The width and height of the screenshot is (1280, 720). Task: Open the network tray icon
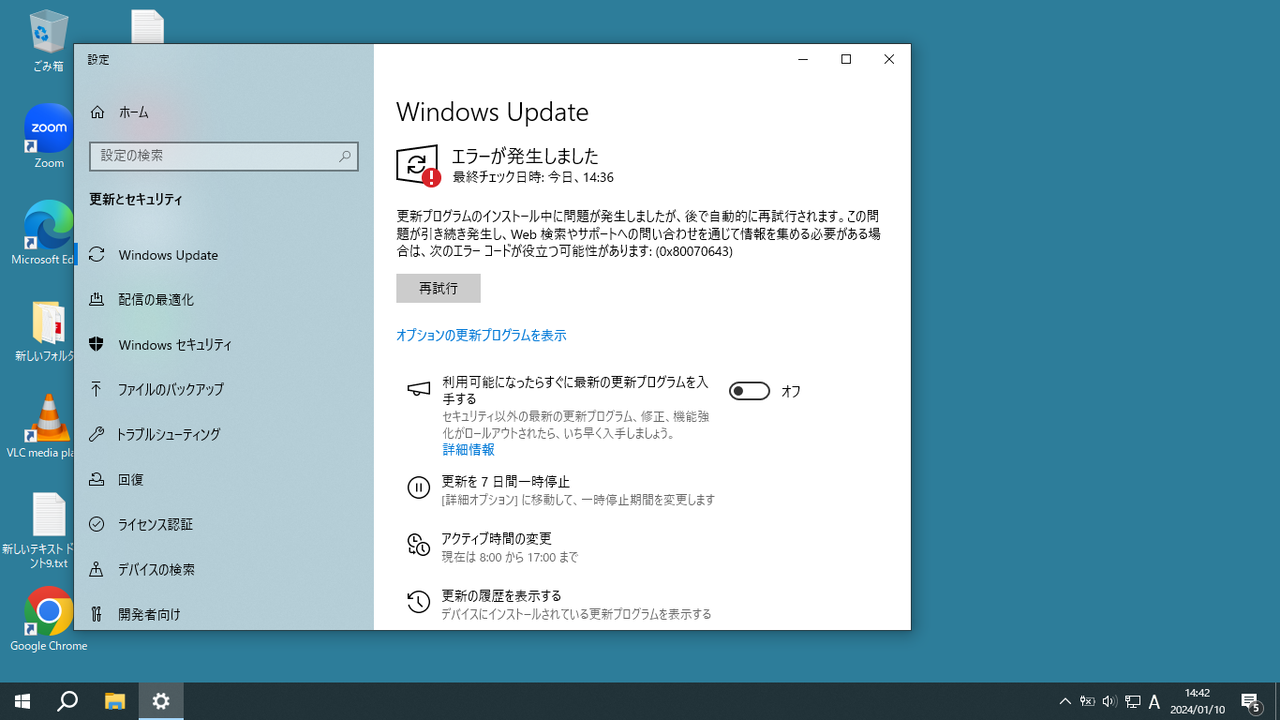point(1132,702)
